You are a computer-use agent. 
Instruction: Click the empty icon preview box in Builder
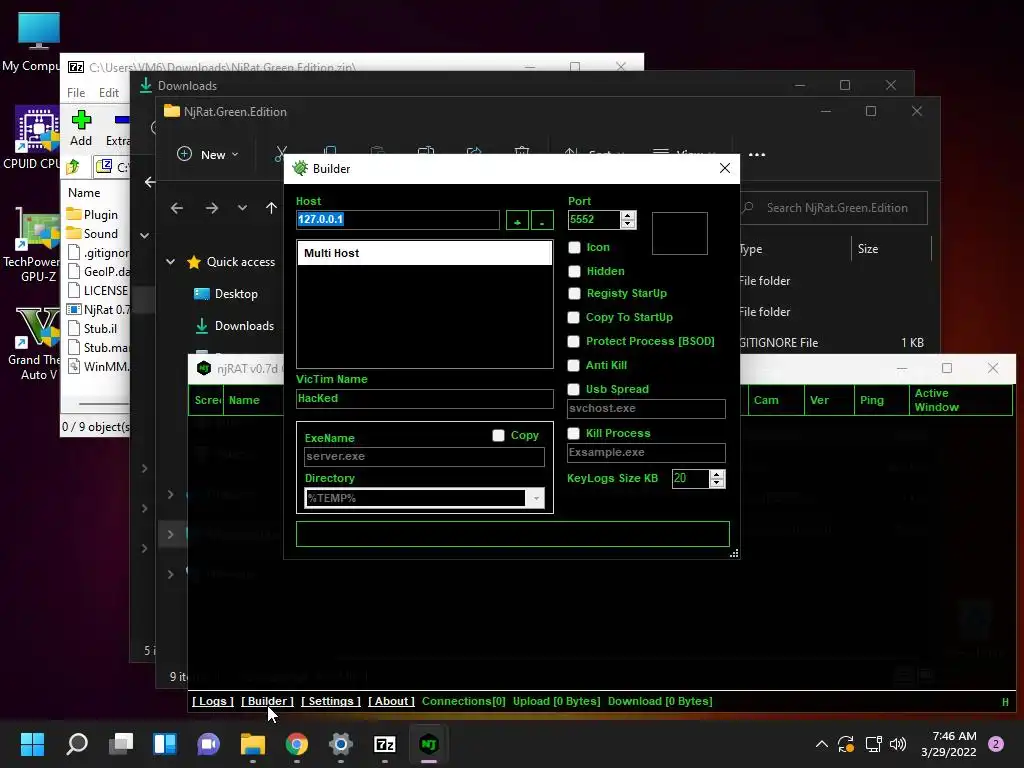click(x=679, y=233)
